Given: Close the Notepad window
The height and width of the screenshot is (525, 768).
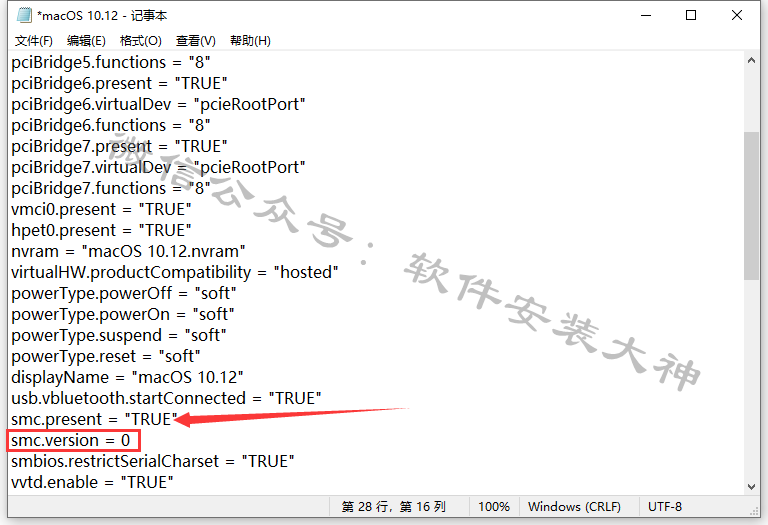Looking at the screenshot, I should [x=737, y=15].
